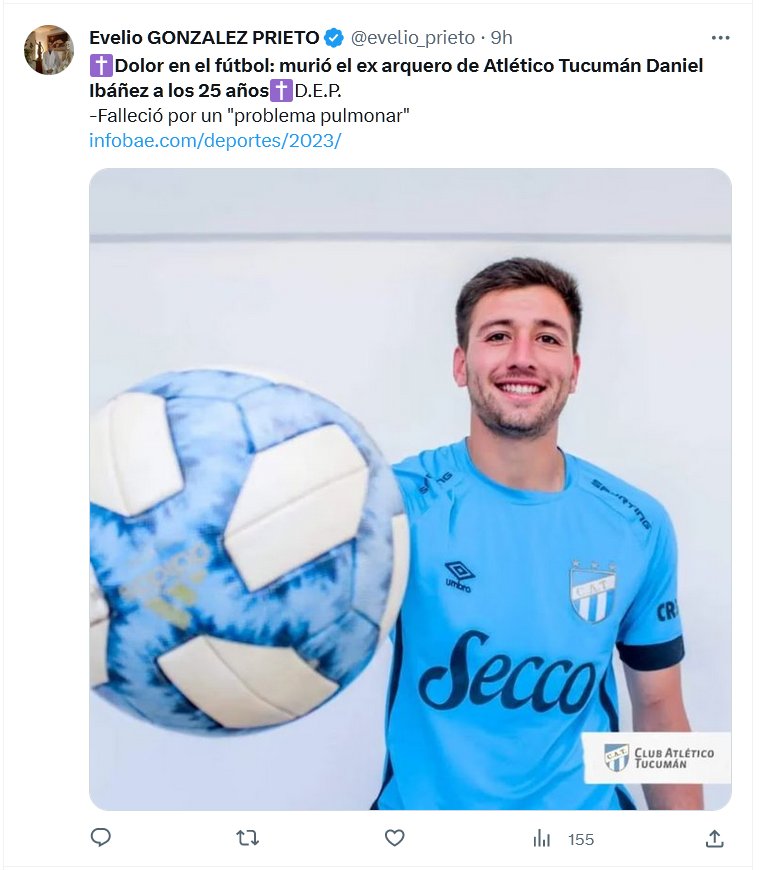Click the reply speech bubble icon

100,837
